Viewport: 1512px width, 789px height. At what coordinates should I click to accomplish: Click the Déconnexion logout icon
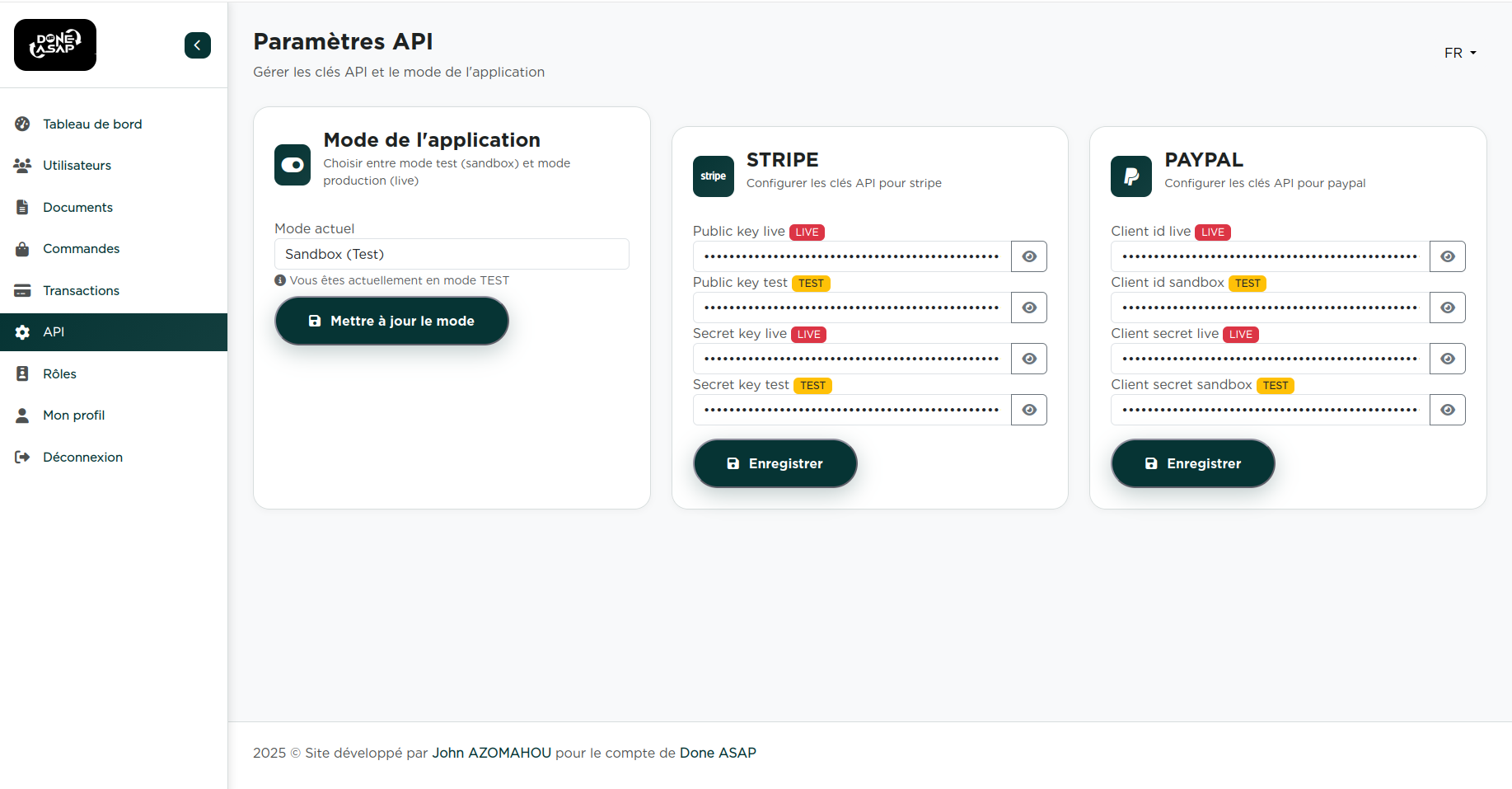tap(22, 457)
